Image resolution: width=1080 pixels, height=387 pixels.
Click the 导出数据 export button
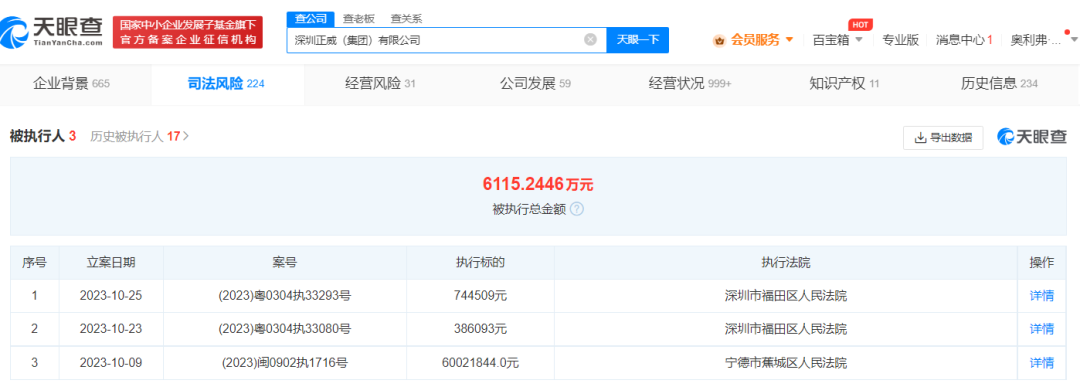[x=943, y=138]
